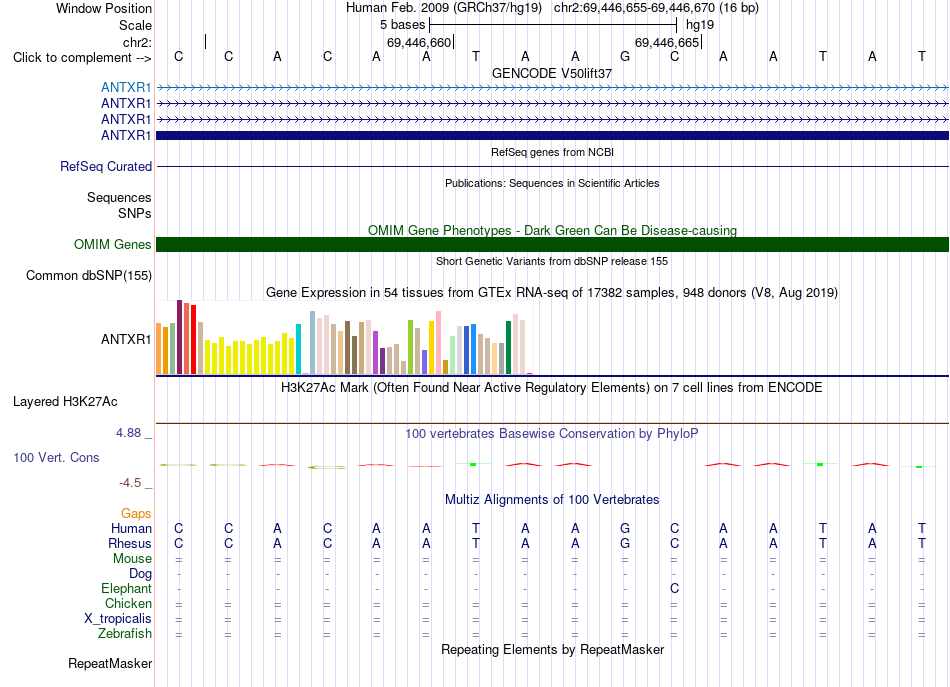Select the Rhesus species row label
950x687 pixels.
point(130,543)
